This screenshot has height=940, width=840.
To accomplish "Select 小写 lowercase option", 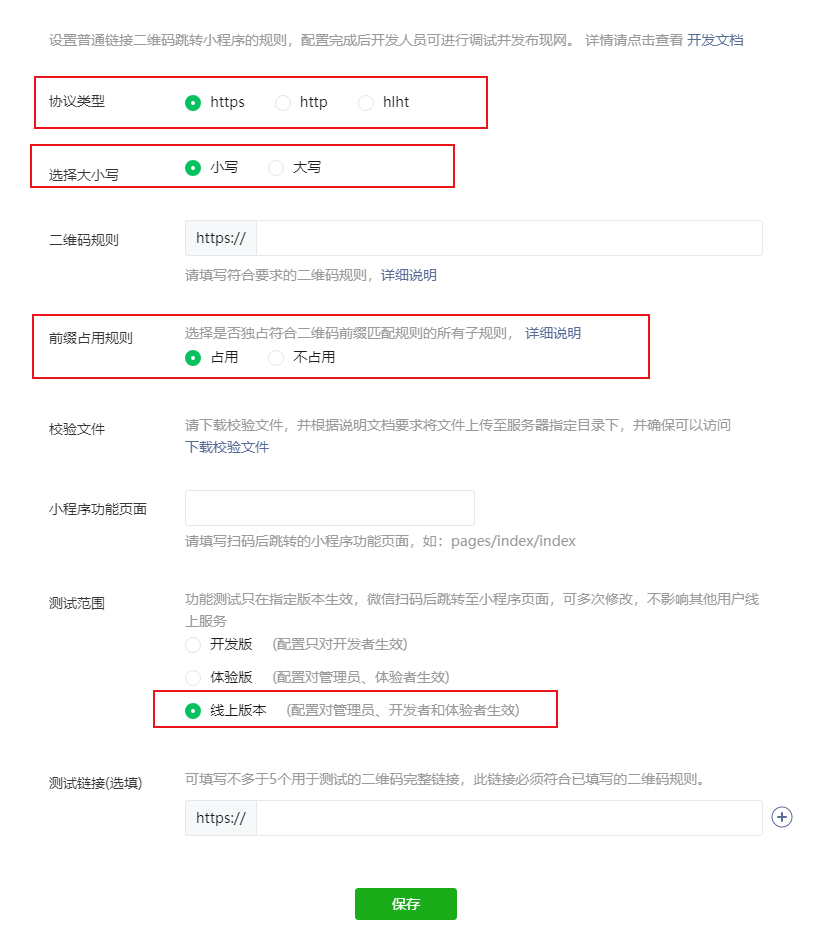I will pos(193,168).
